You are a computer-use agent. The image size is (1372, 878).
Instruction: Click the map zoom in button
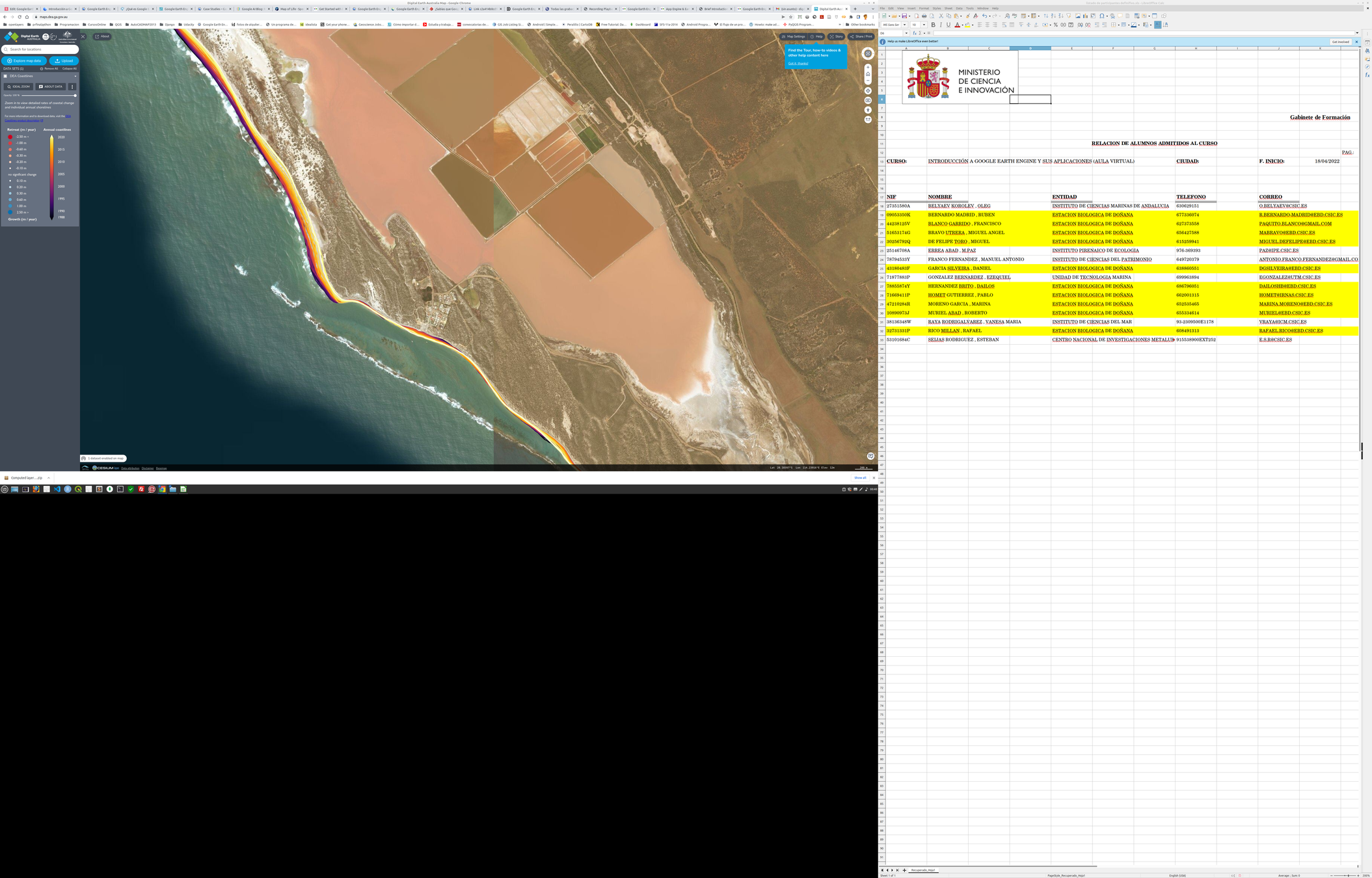(868, 67)
